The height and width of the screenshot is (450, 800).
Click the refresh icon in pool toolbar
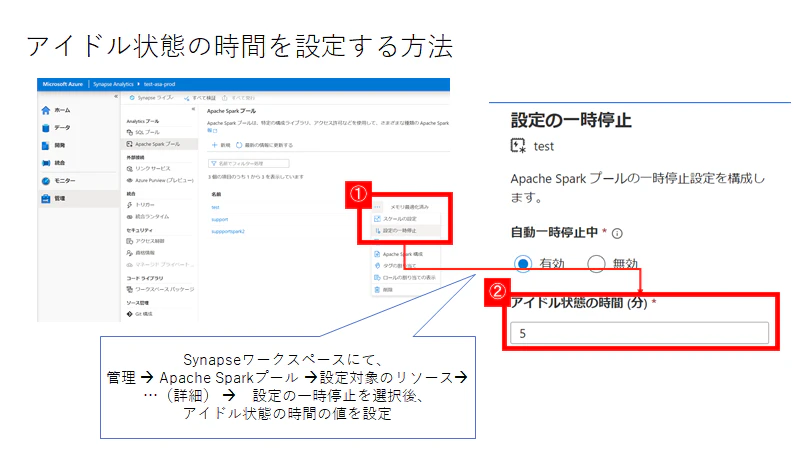coord(239,145)
